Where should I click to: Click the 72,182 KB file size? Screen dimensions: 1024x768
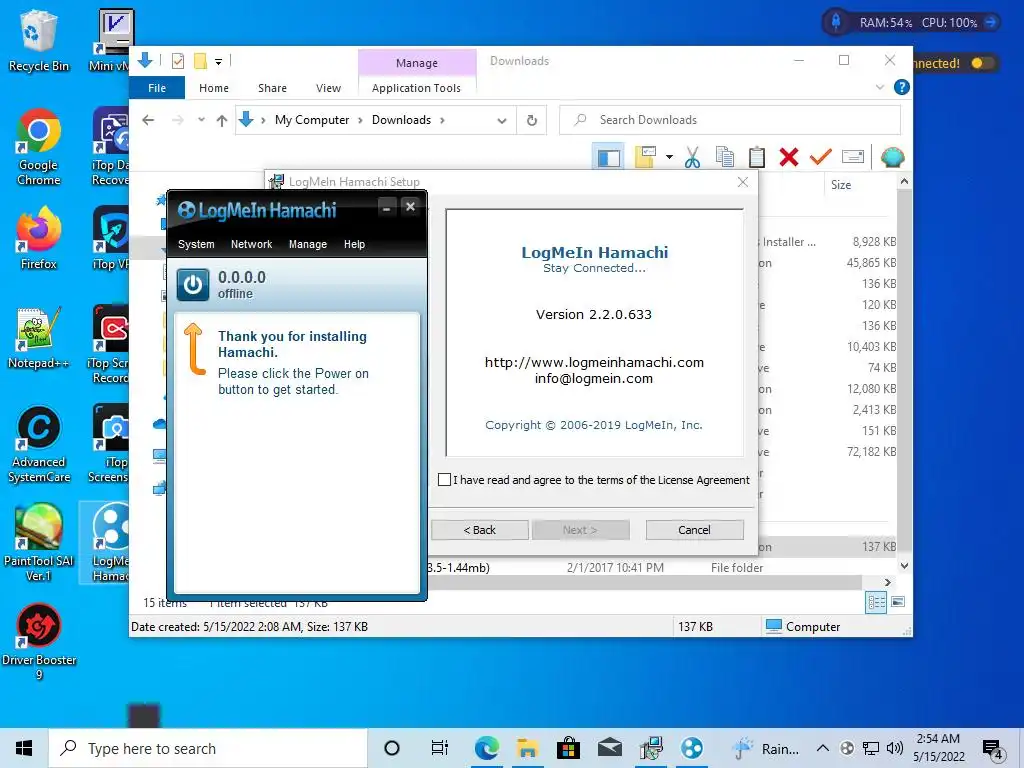click(x=871, y=452)
